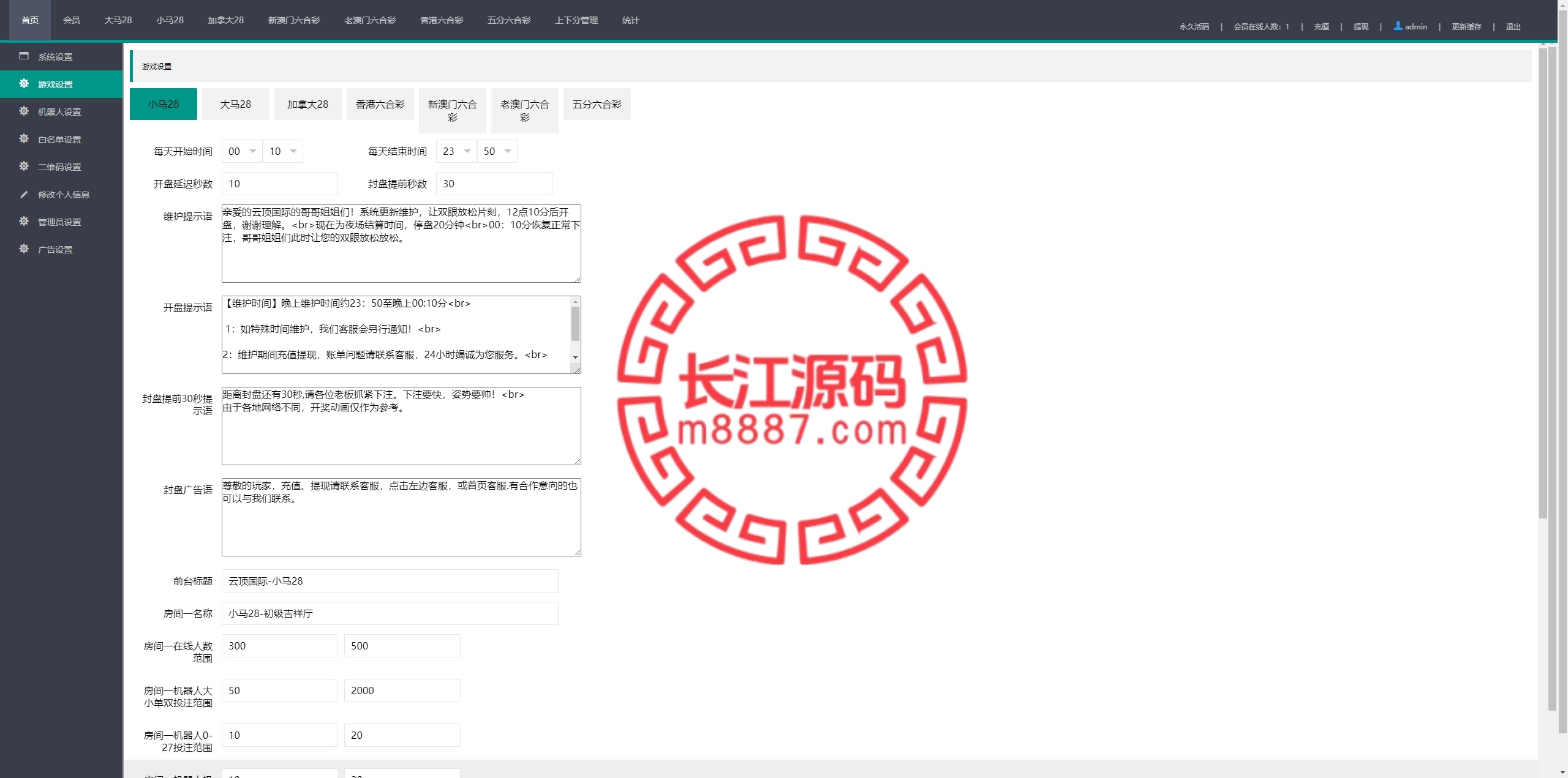
Task: Click the 系统设置 window icon in sidebar
Action: click(24, 56)
